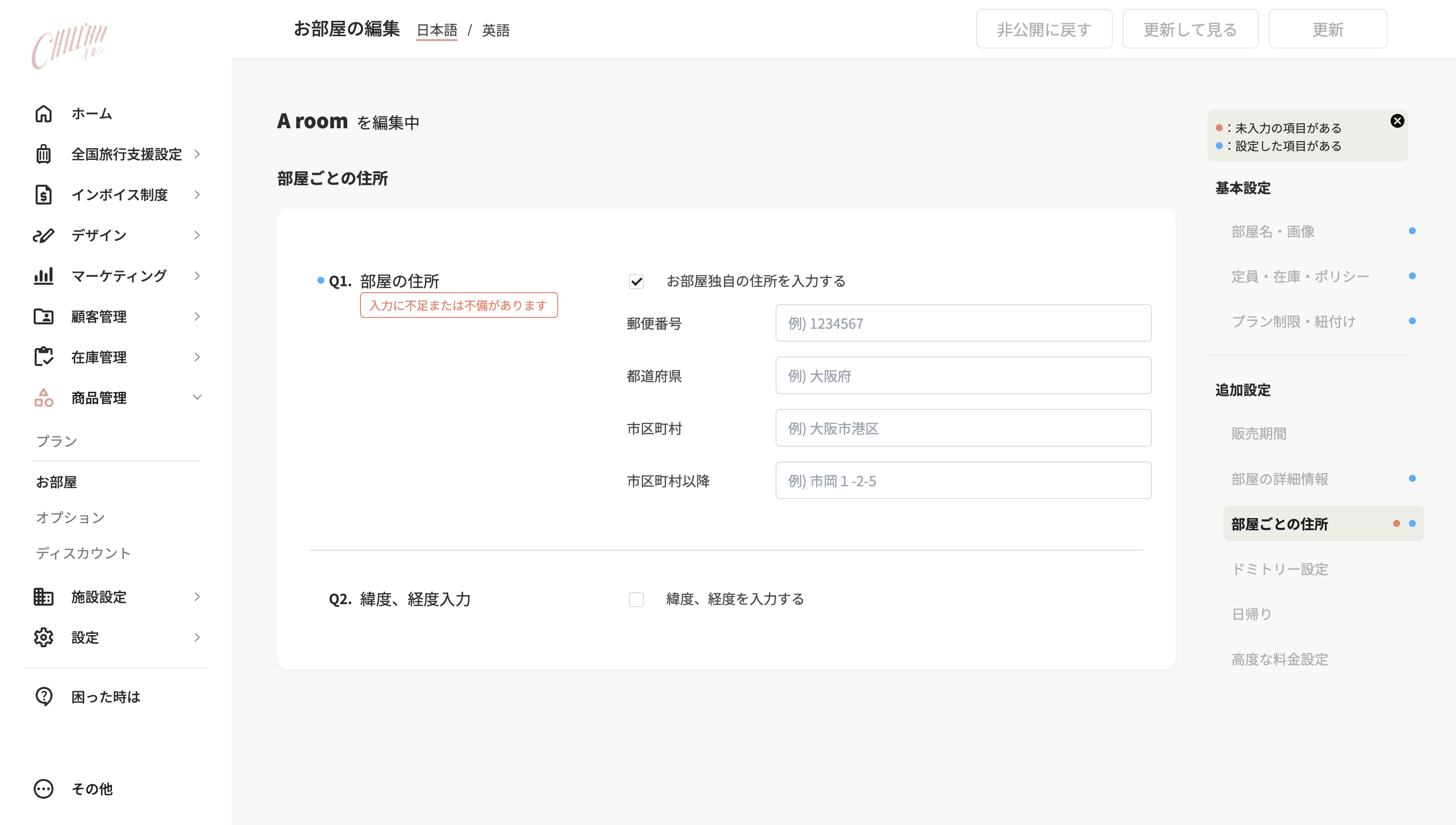This screenshot has height=825, width=1456.
Task: Uncheck お部屋独自の住所を入力する
Action: pyautogui.click(x=636, y=281)
